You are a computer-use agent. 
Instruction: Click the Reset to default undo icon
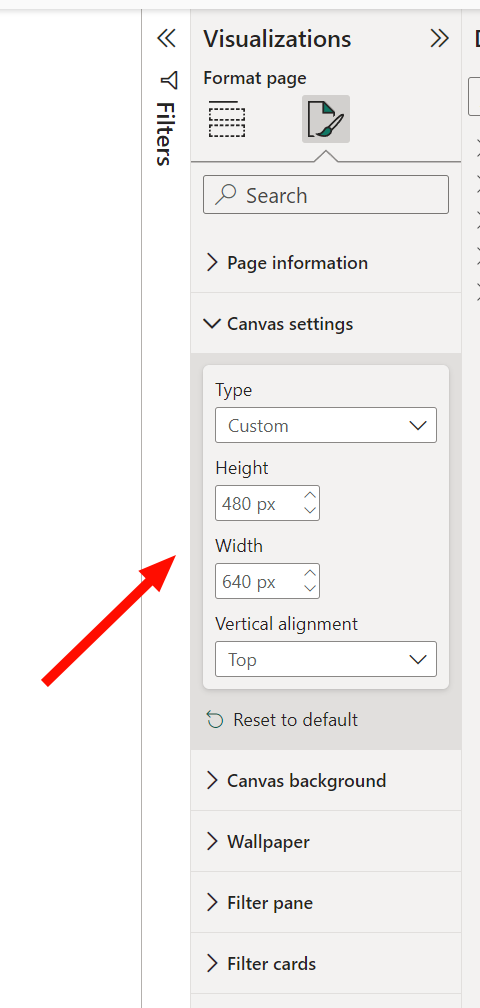coord(215,719)
